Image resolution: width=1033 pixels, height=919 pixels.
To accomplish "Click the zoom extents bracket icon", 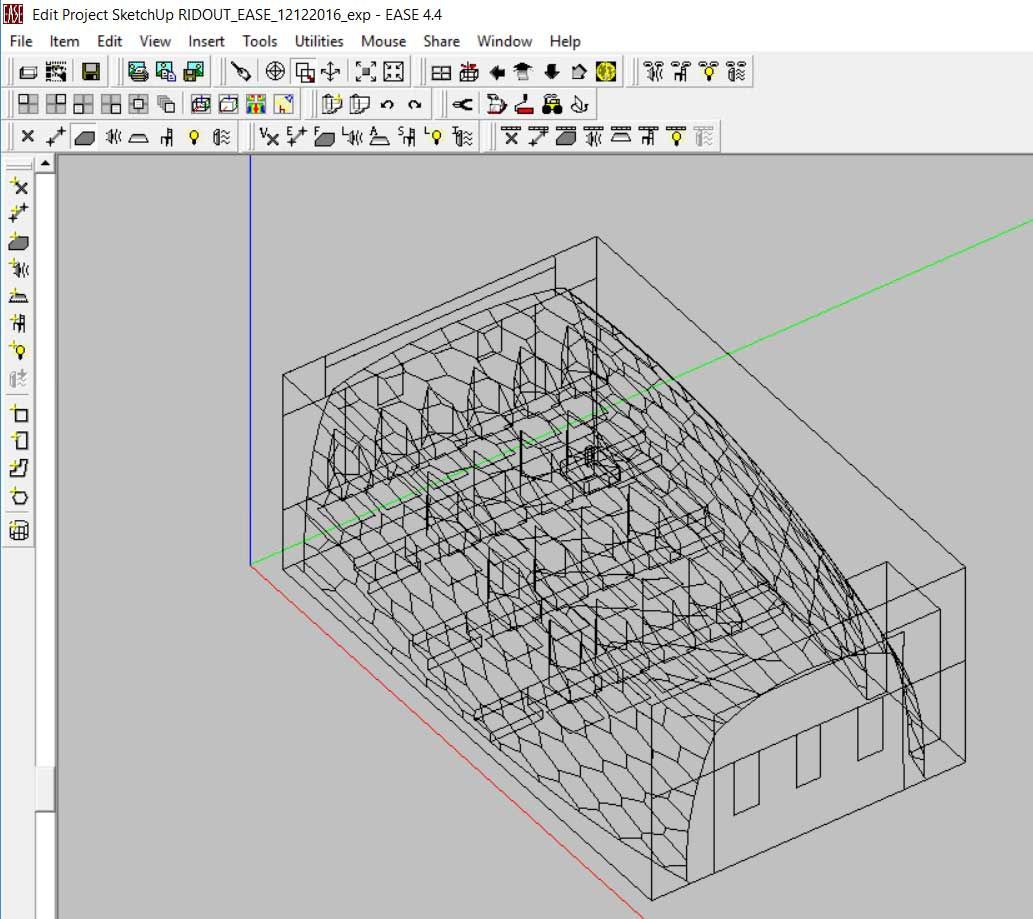I will [x=366, y=71].
